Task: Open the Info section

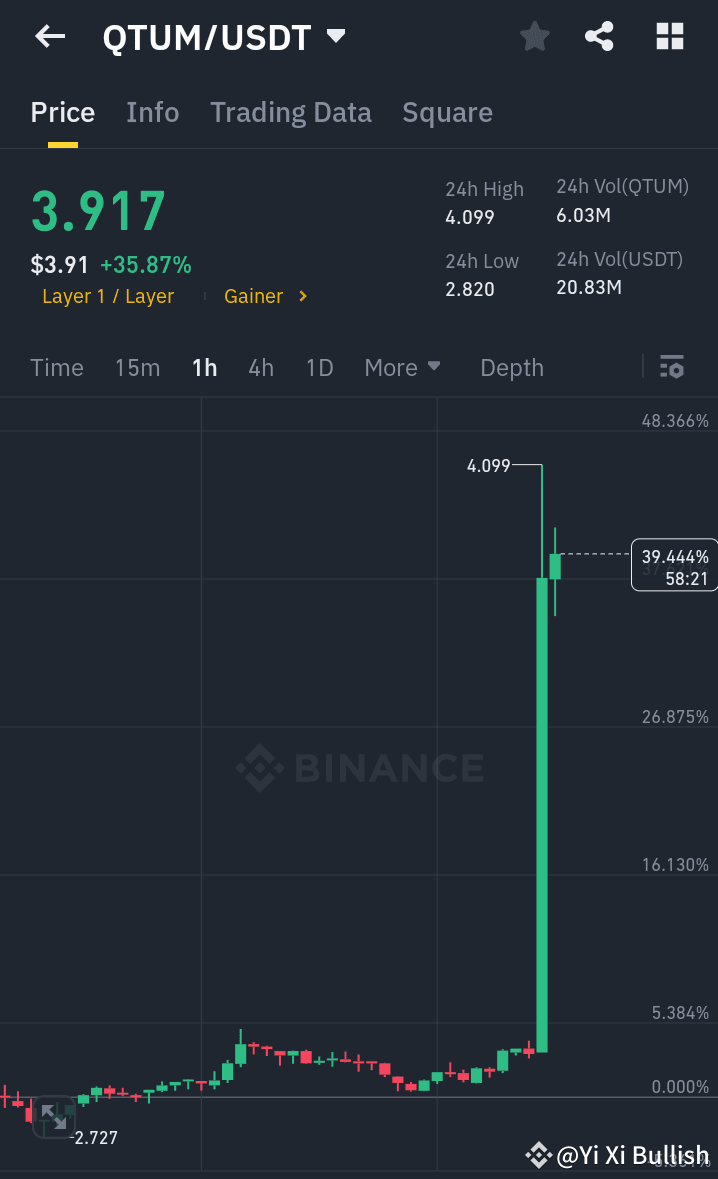Action: [x=152, y=112]
